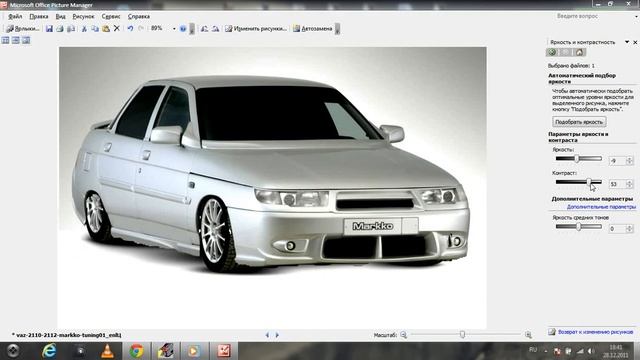The image size is (640, 360).
Task: Click the midtone value field showing 0
Action: pos(616,229)
